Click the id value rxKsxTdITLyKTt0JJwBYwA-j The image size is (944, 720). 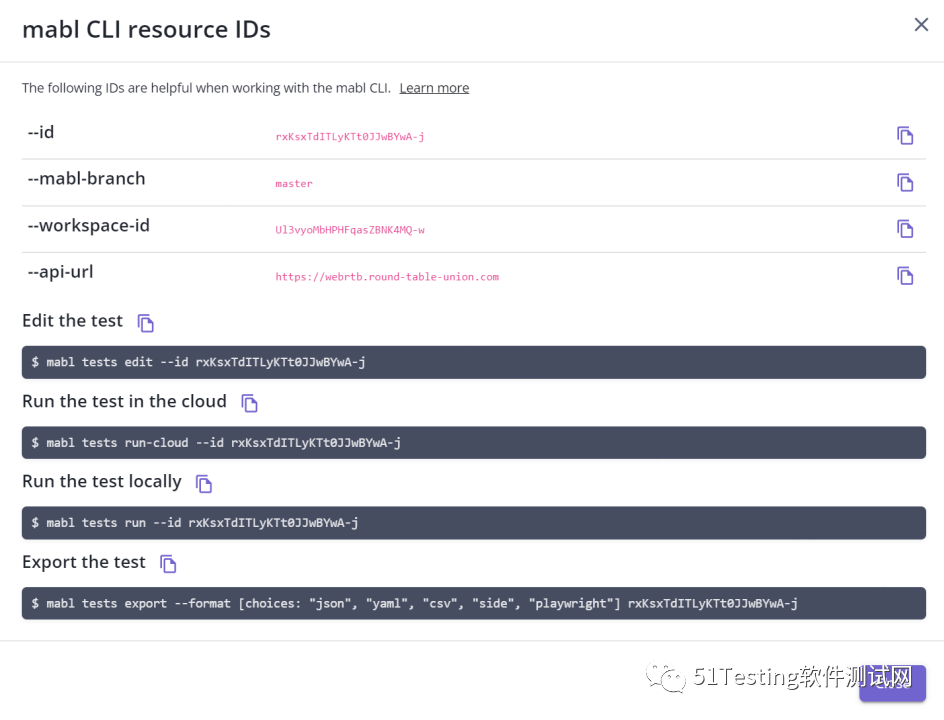[350, 137]
